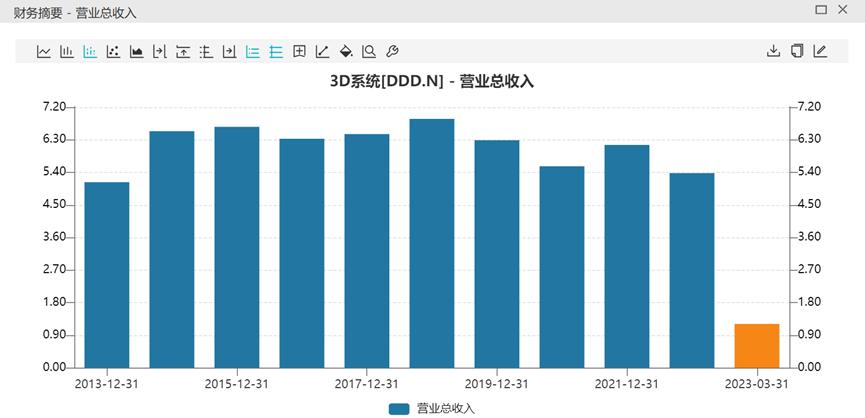
Task: Click the dashed vertical axis layout icon
Action: [x=206, y=52]
